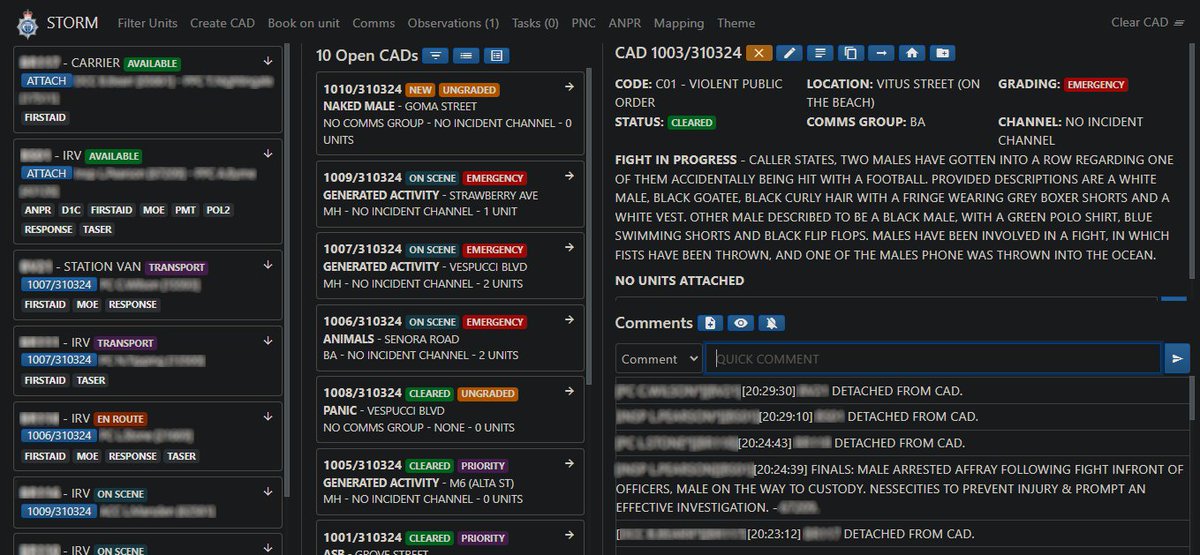
Task: Open Filter Units in the top menu
Action: (x=148, y=23)
